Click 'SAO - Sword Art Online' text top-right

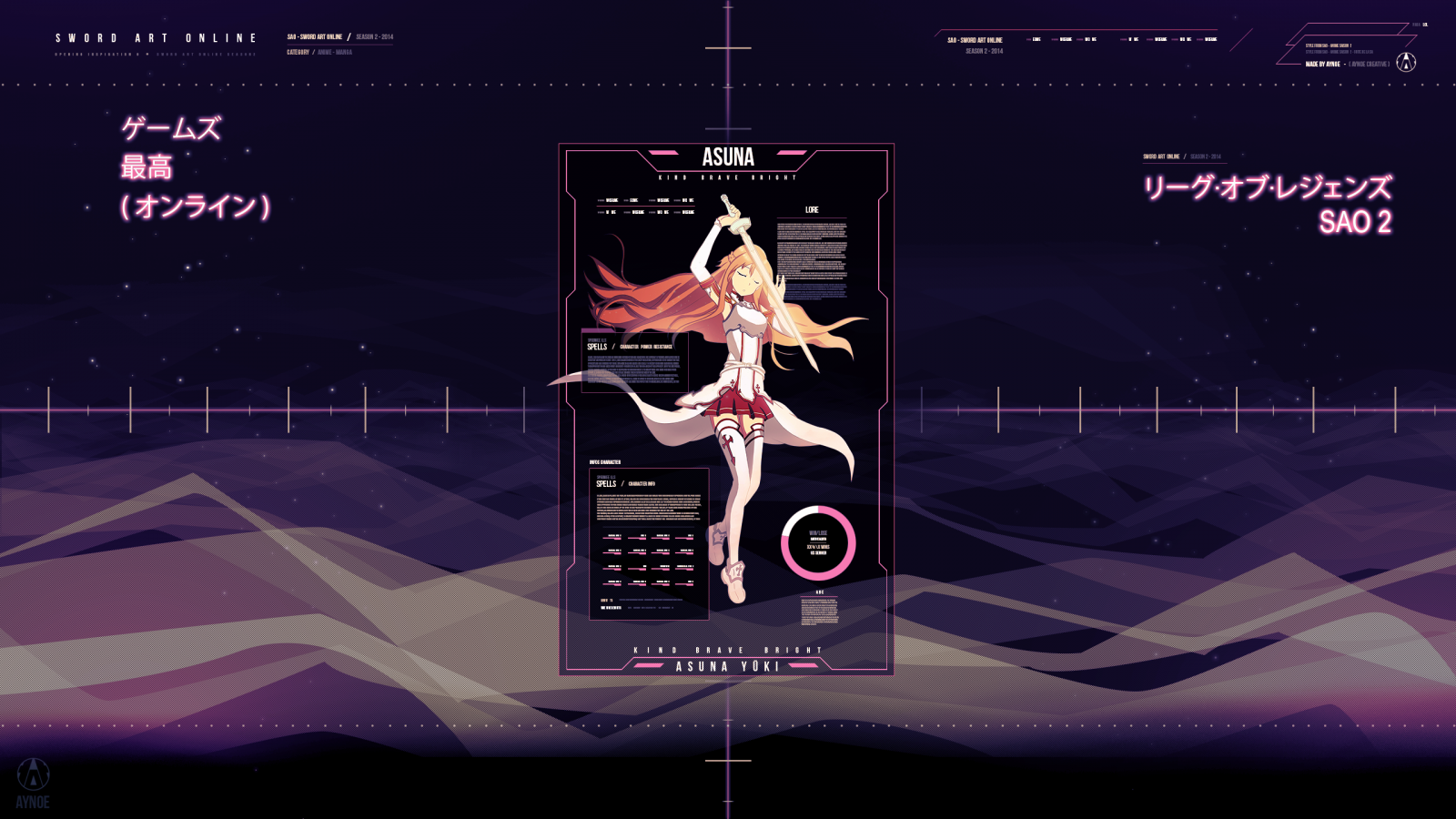tap(975, 40)
